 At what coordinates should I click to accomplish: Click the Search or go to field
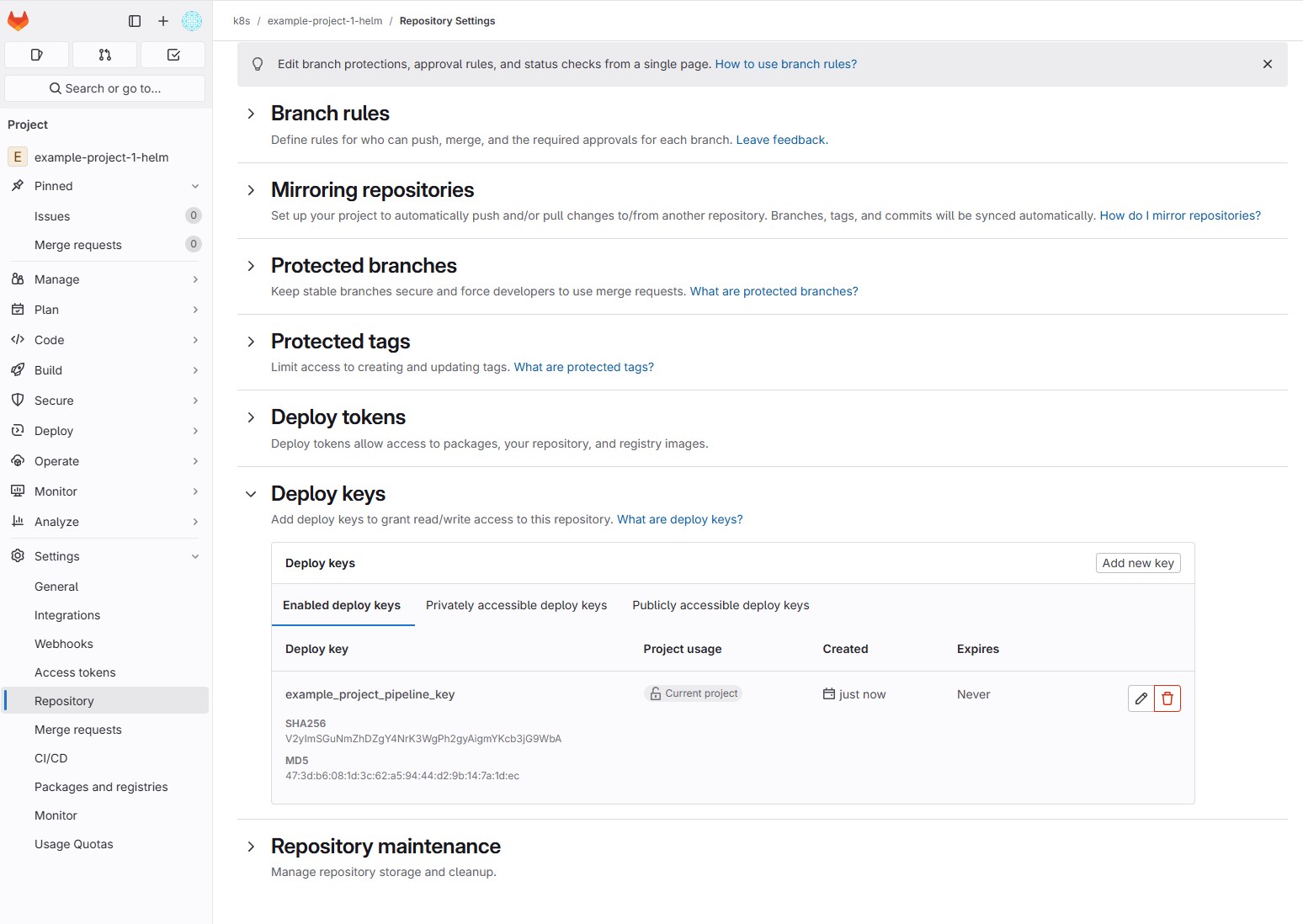click(105, 88)
